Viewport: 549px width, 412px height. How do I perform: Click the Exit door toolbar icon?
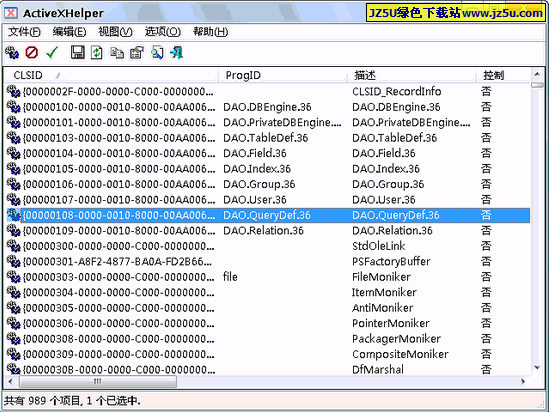click(177, 53)
